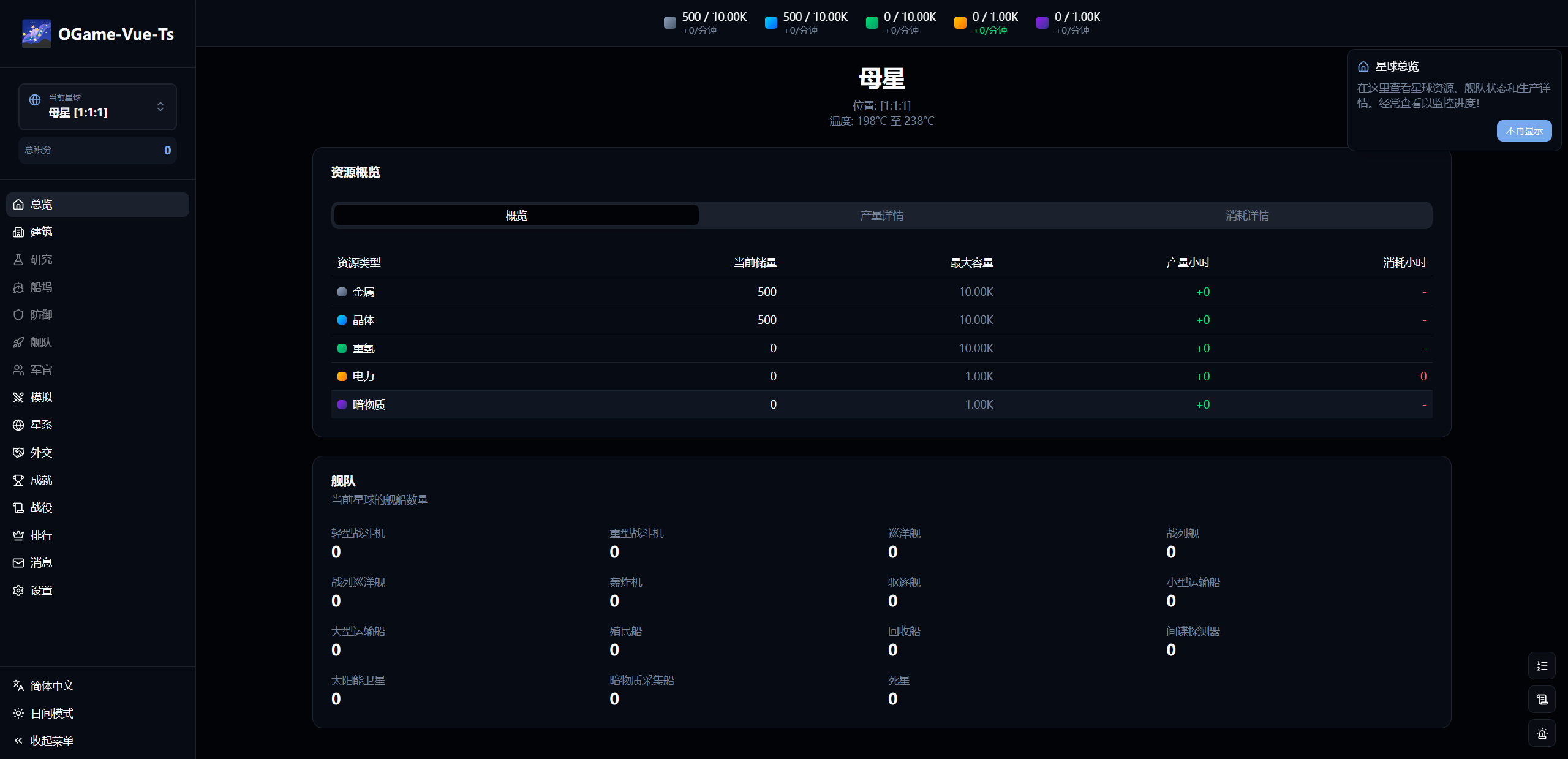Click the Don't show again (不再显示) button
Viewport: 1568px width, 759px height.
coord(1524,131)
